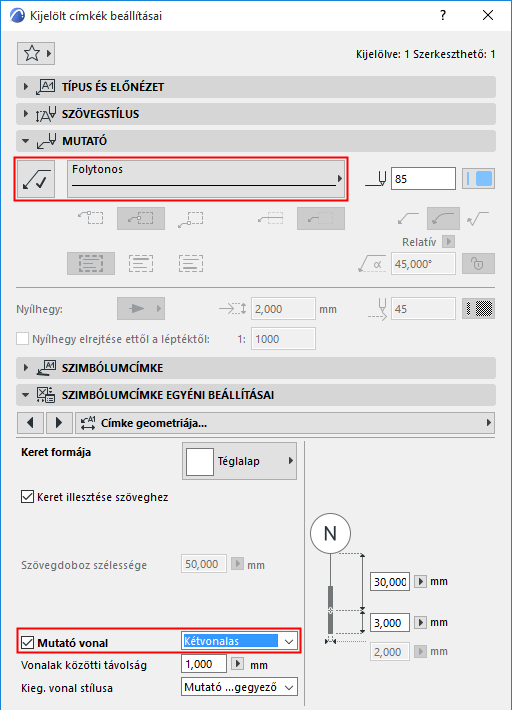Open the Címke geometriája page selector
Screen dimensions: 512x710
285,423
